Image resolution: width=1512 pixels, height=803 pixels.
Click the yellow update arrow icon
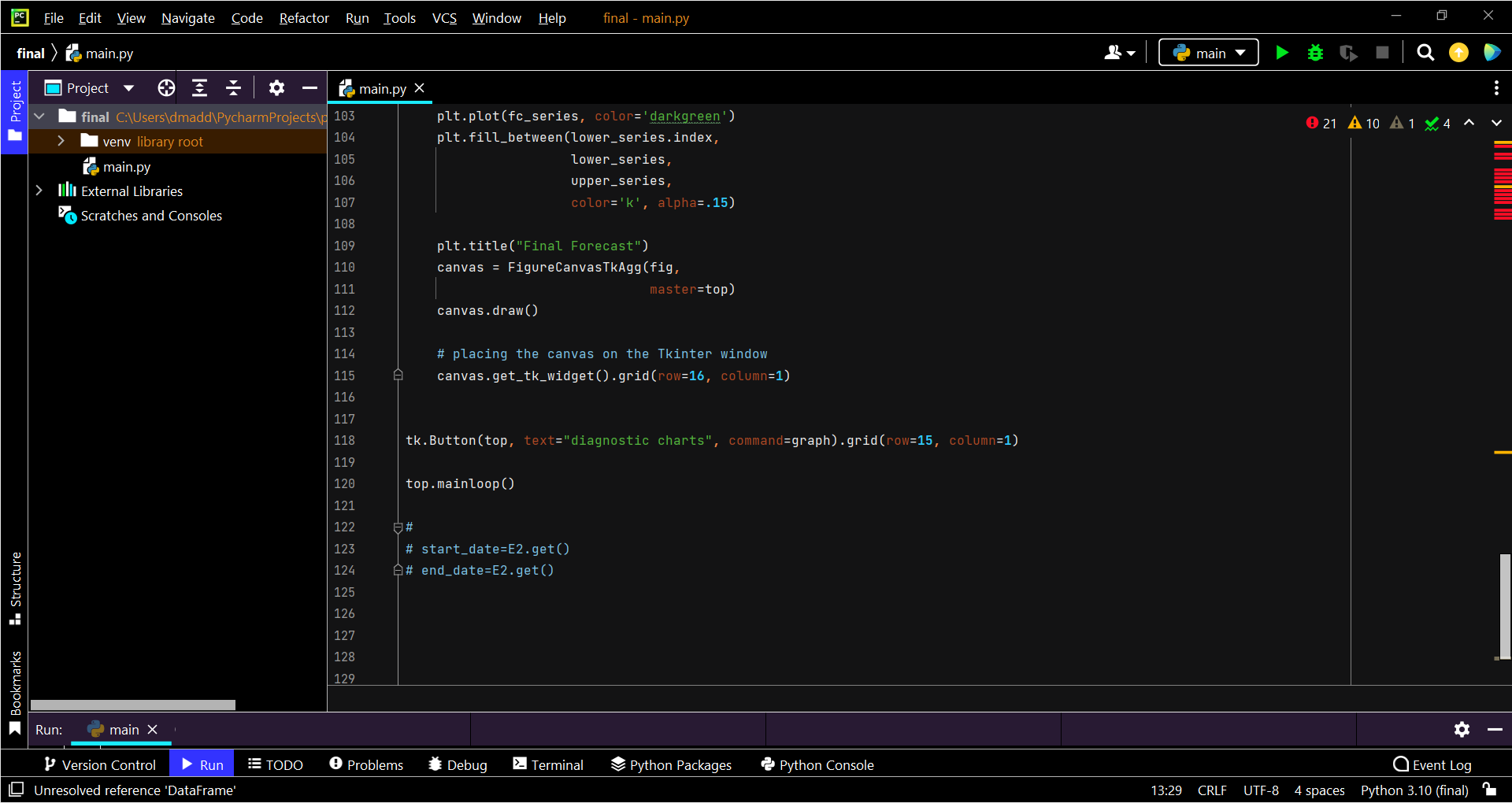[x=1458, y=53]
